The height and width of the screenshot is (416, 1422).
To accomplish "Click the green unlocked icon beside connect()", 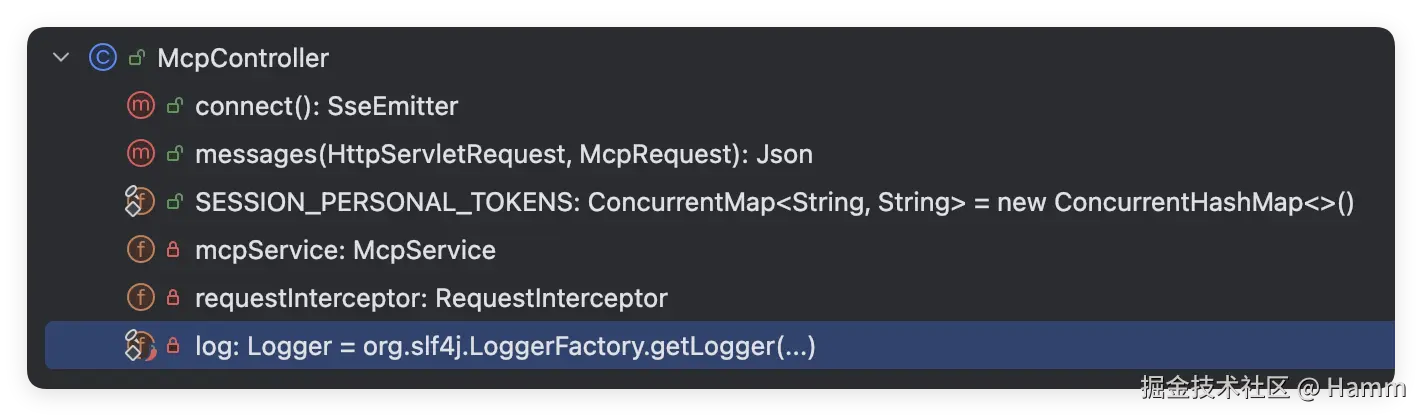I will tap(174, 105).
